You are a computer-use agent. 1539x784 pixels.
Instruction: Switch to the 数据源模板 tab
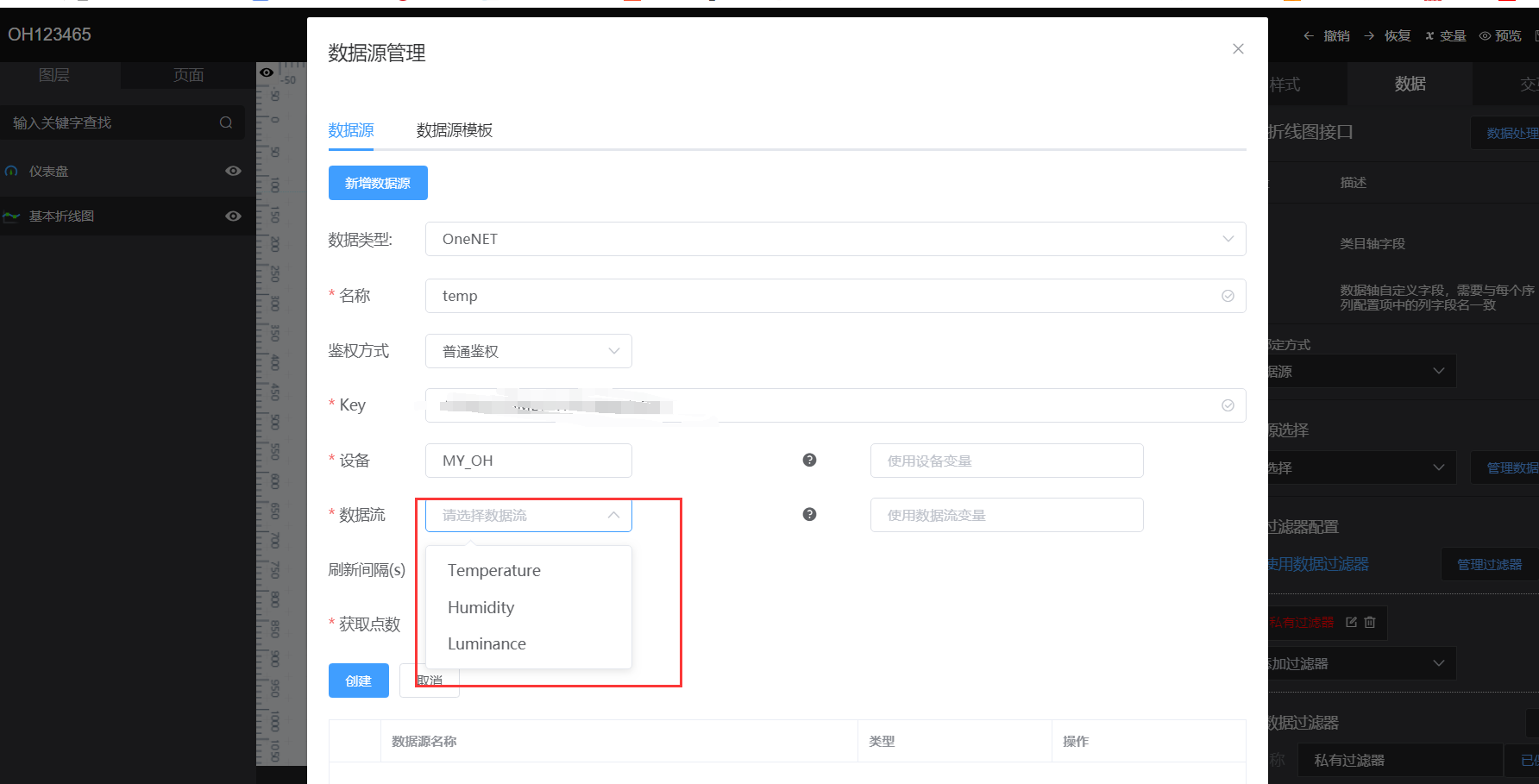click(x=455, y=130)
